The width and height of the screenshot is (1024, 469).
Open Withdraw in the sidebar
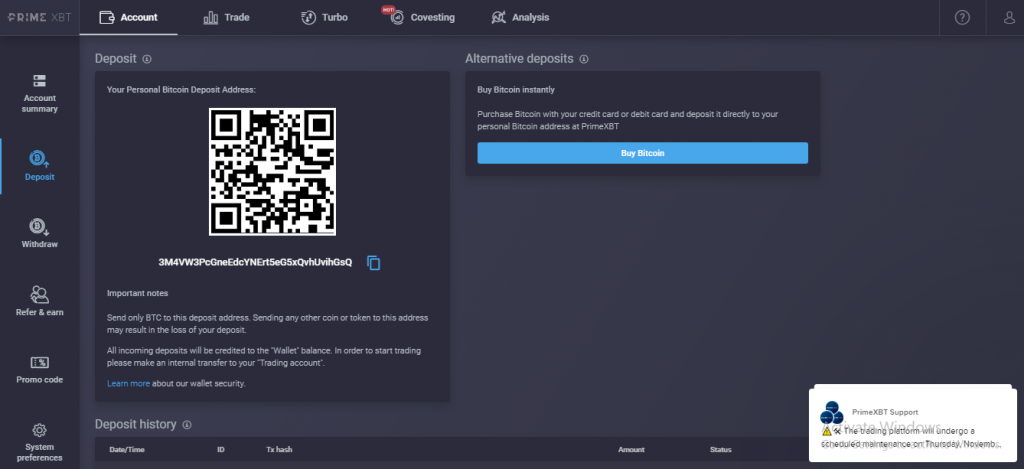click(39, 234)
